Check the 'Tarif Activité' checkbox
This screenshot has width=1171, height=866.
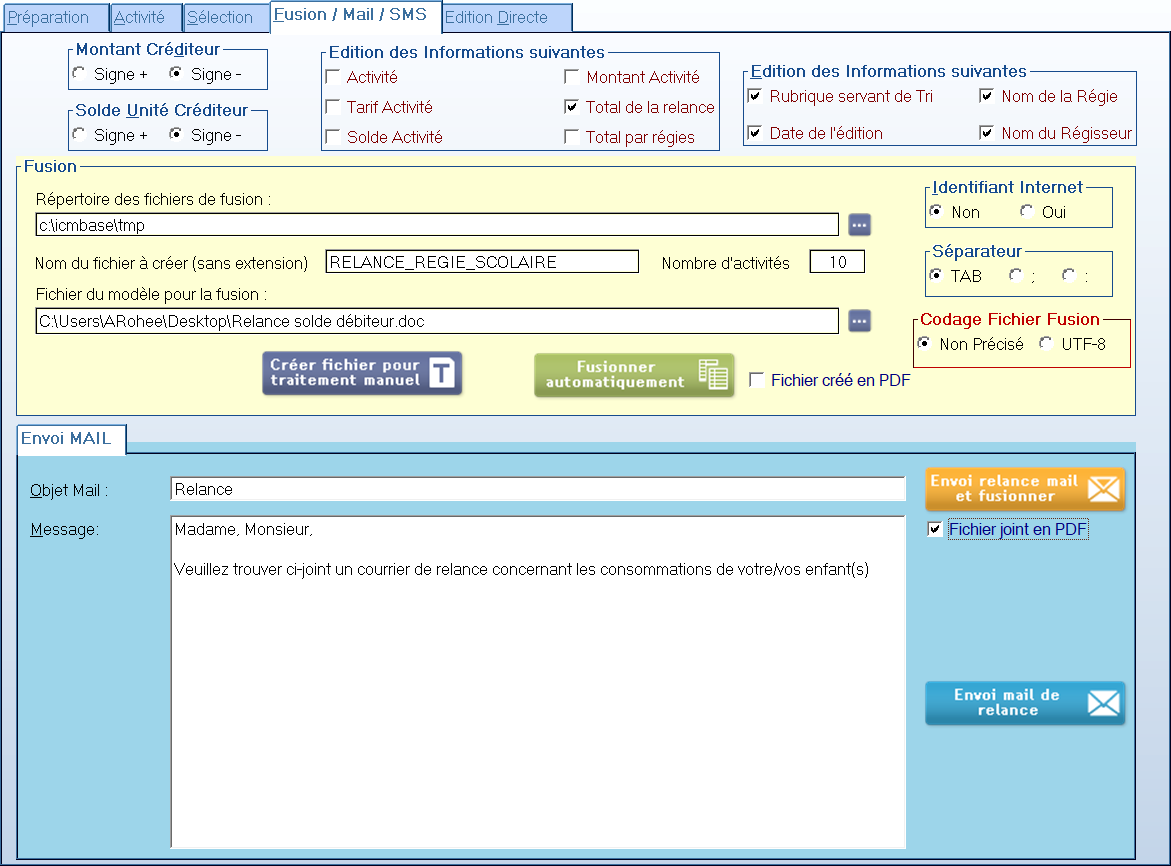pos(333,107)
